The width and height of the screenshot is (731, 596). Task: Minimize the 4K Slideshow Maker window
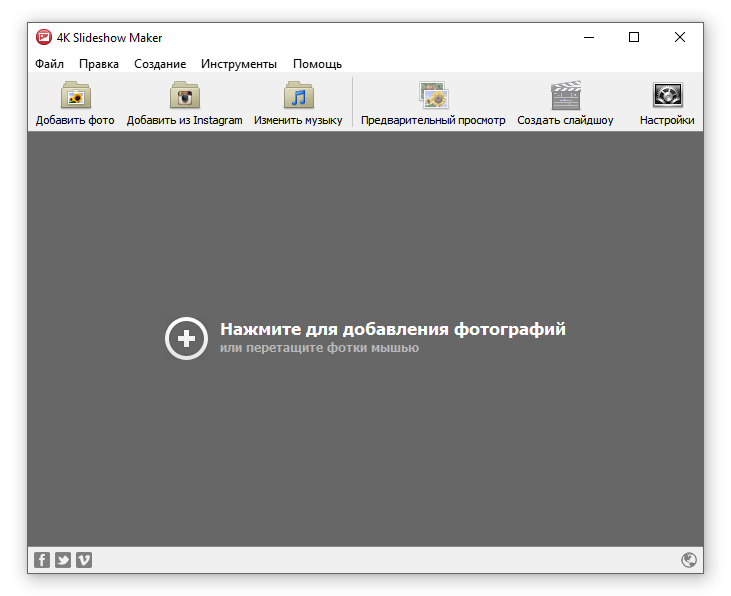pyautogui.click(x=589, y=37)
